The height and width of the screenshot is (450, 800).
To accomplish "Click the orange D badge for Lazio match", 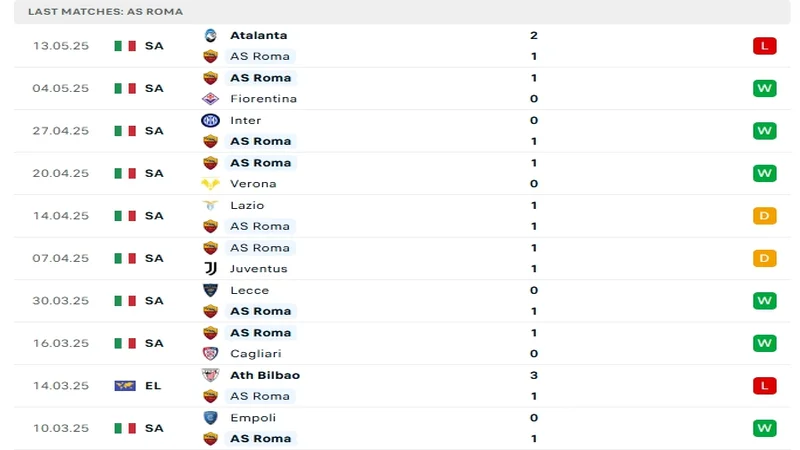I will click(765, 216).
